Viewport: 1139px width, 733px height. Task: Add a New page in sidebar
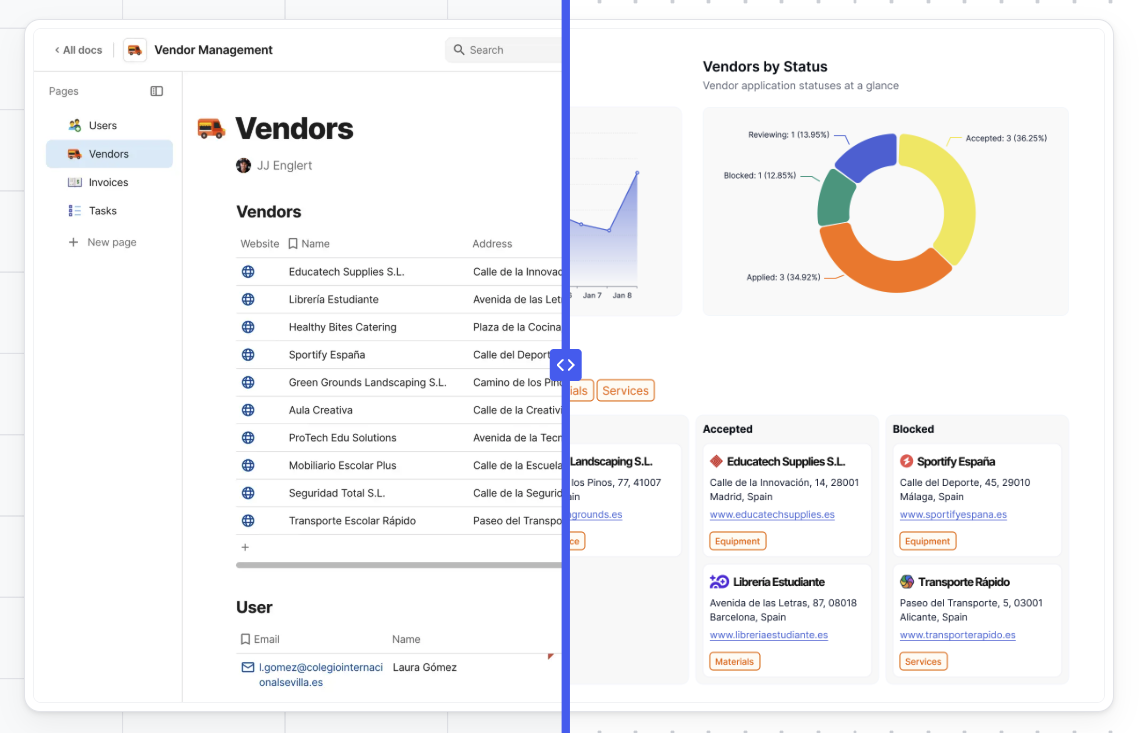102,243
